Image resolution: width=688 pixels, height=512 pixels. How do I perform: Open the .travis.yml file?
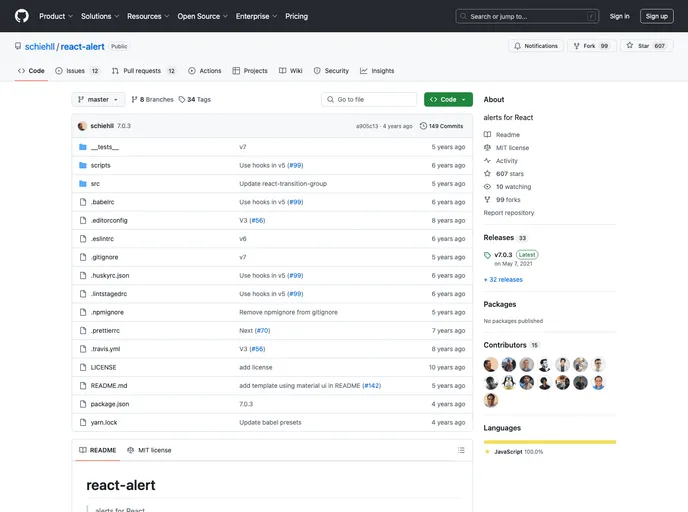(x=105, y=349)
